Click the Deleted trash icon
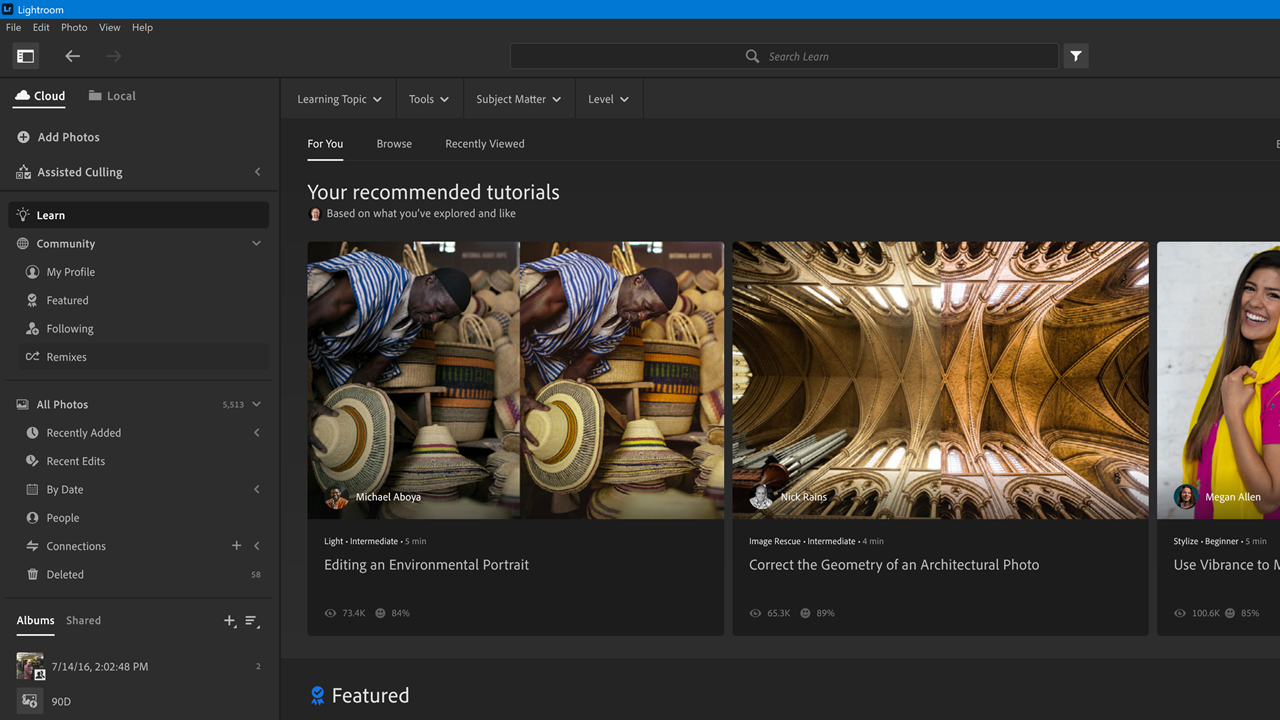The height and width of the screenshot is (720, 1280). click(x=32, y=575)
